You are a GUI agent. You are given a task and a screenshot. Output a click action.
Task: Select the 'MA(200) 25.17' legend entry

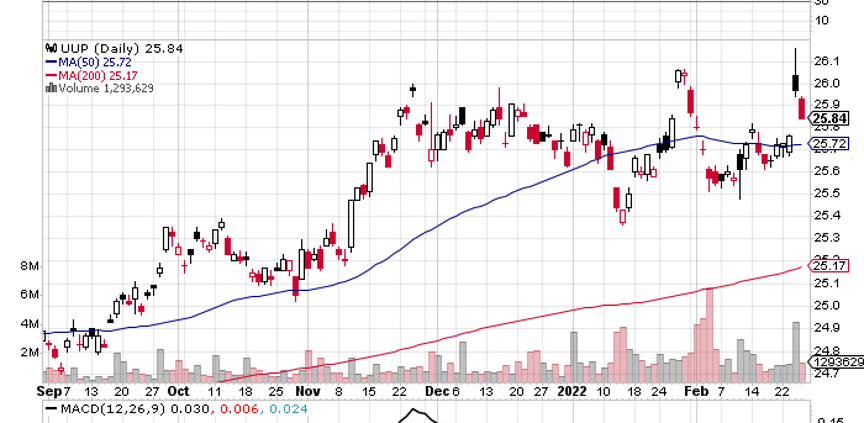99,75
